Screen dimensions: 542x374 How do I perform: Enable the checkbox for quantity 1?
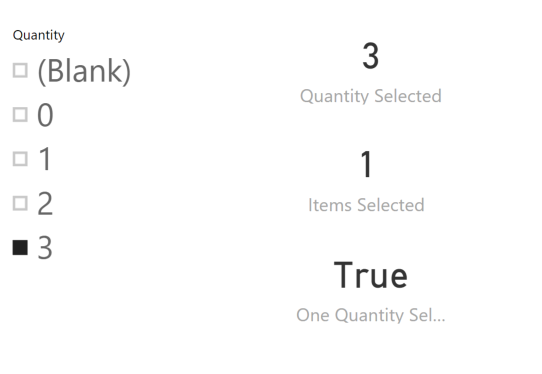click(20, 159)
